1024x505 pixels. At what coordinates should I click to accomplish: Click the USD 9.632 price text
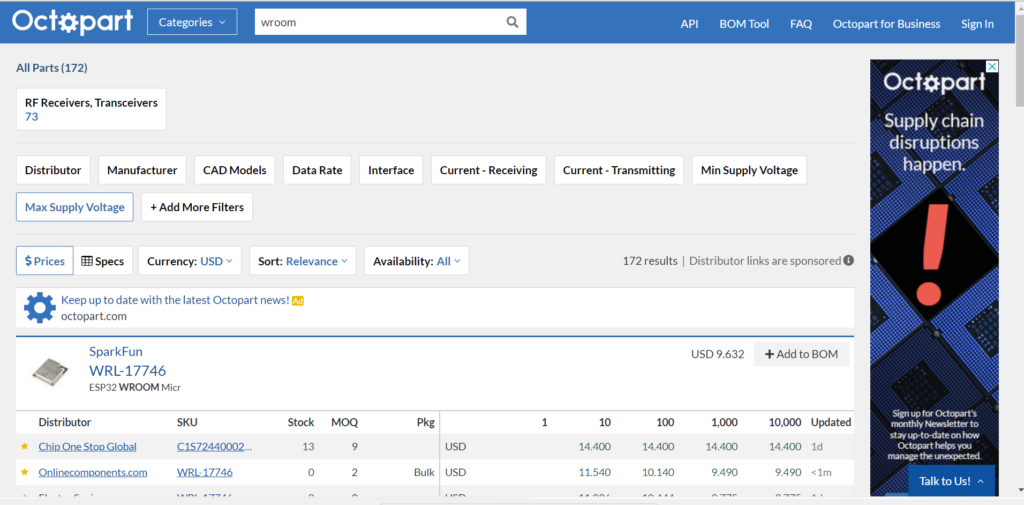pos(717,354)
